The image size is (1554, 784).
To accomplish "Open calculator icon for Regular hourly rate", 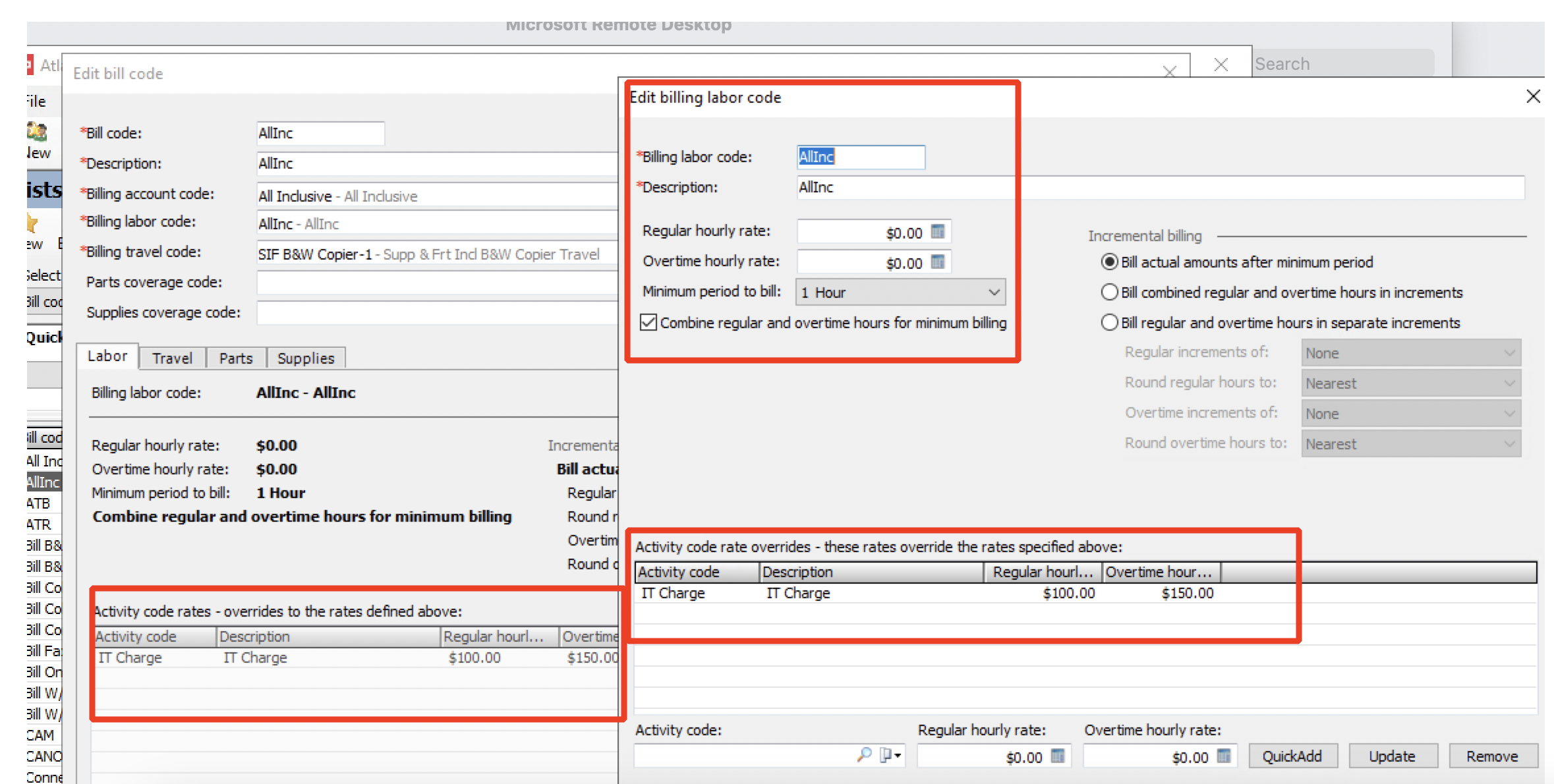I will tap(938, 232).
